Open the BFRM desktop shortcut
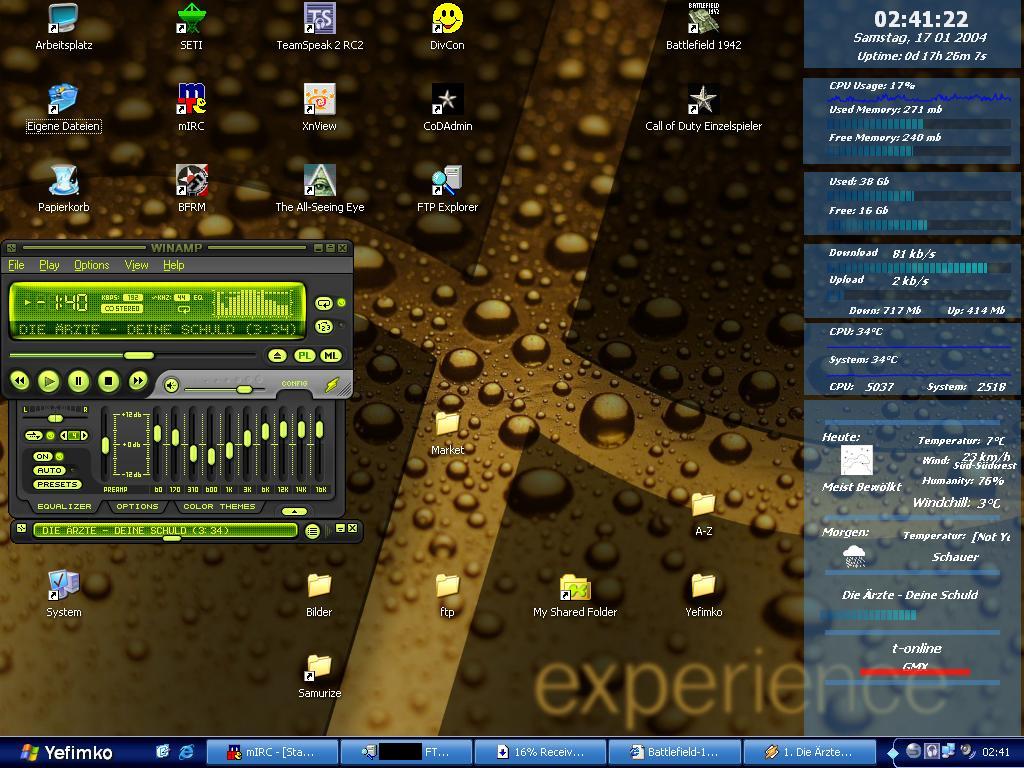This screenshot has height=768, width=1024. click(x=191, y=190)
